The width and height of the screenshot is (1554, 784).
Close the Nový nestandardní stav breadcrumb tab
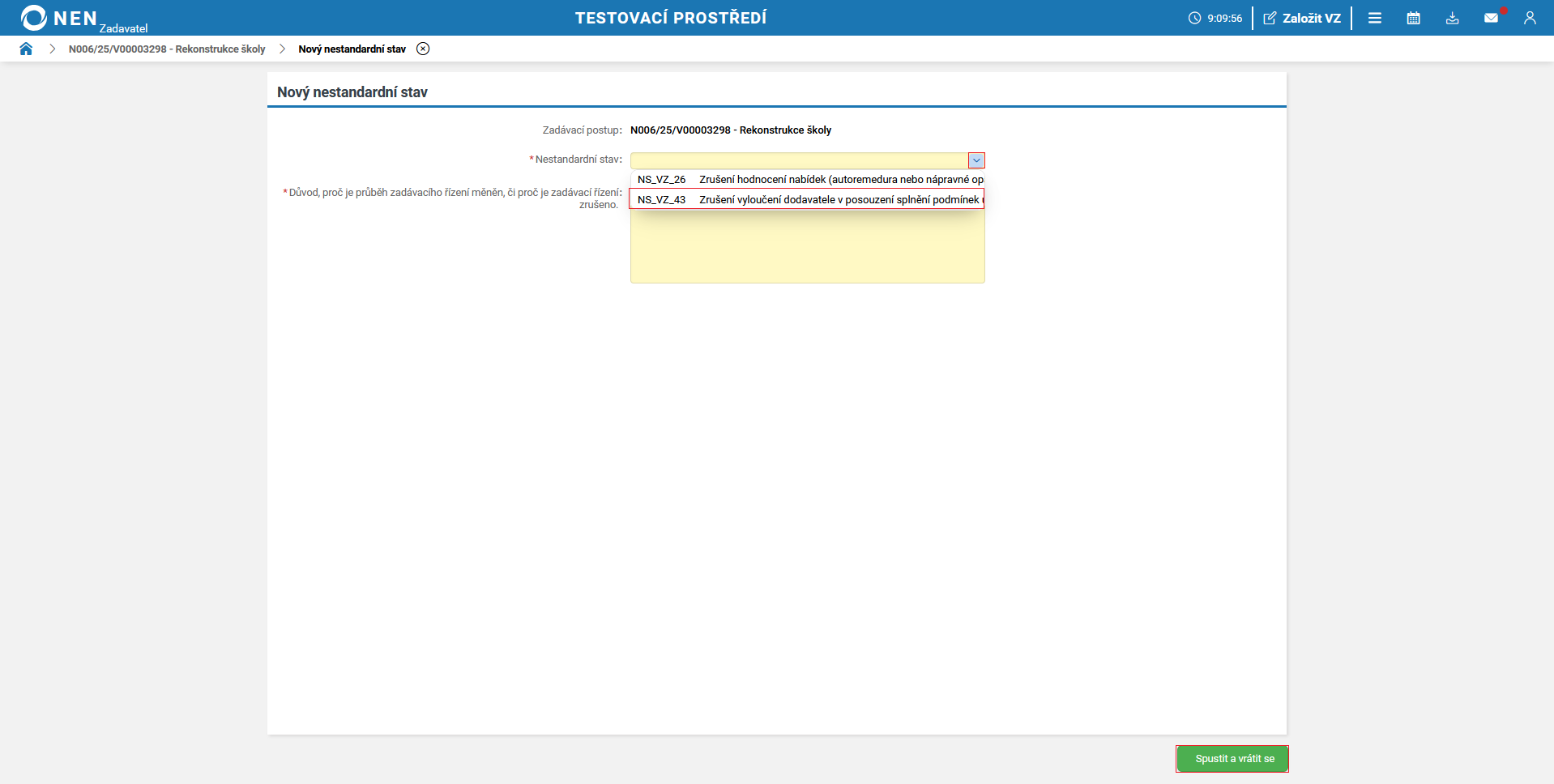tap(423, 49)
